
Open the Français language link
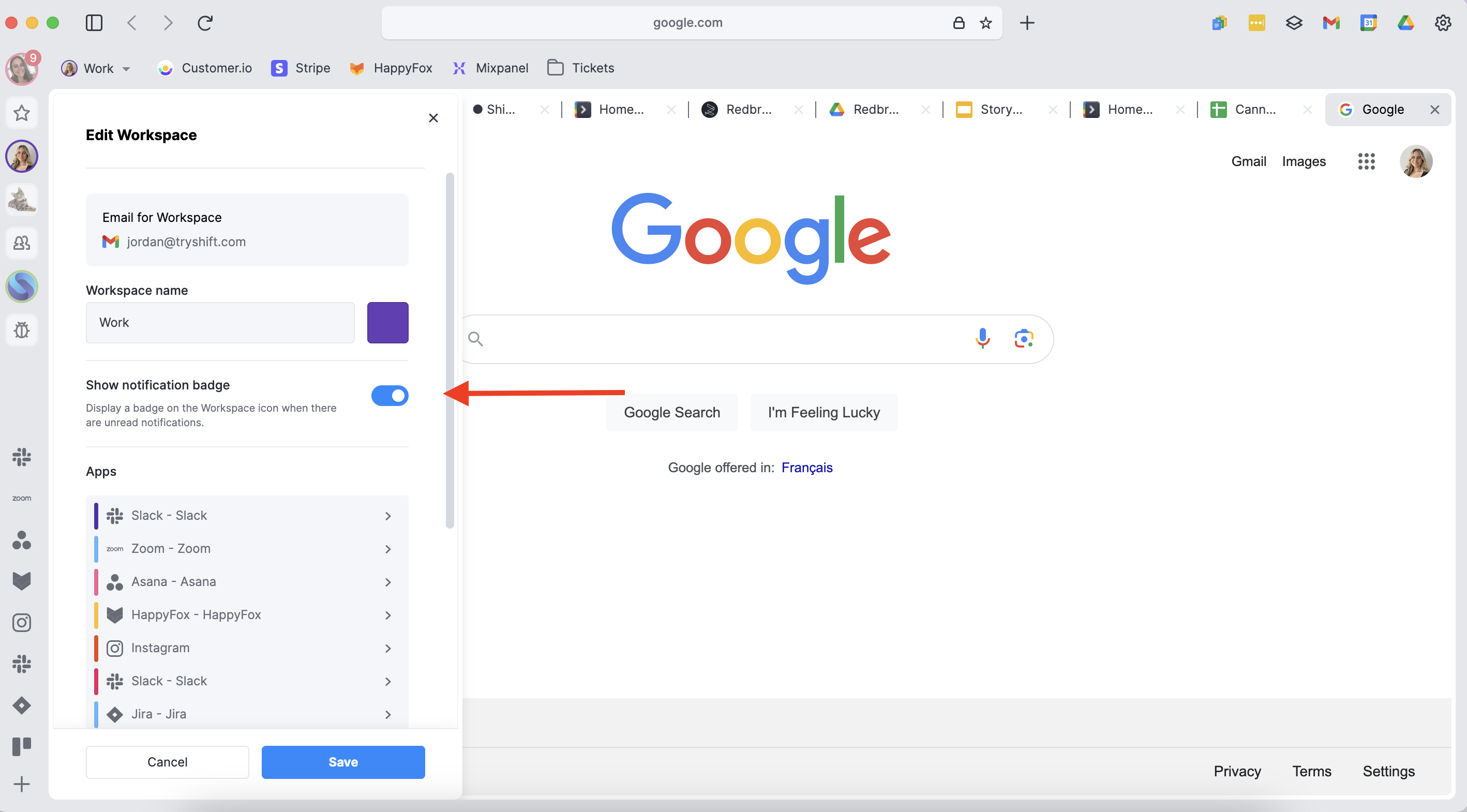806,468
